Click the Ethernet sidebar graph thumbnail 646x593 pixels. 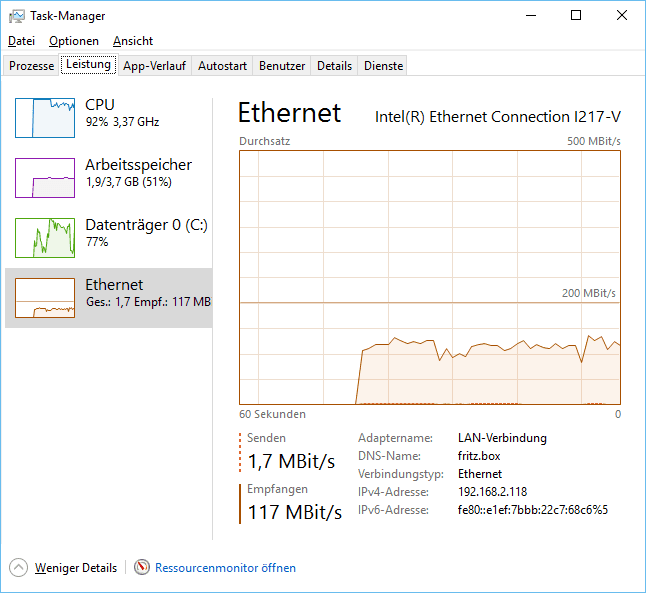[45, 298]
